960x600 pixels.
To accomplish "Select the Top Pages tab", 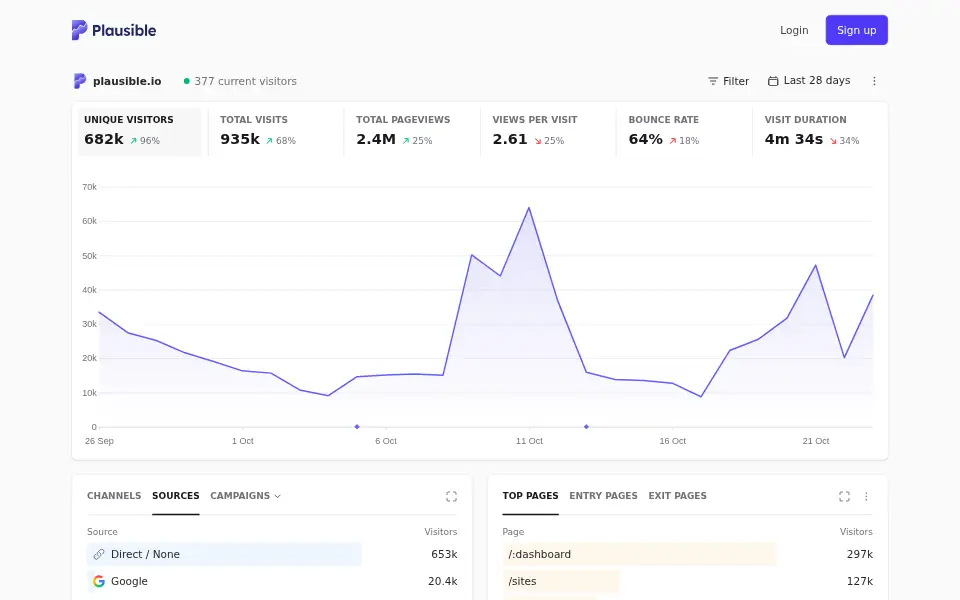I will pos(530,496).
